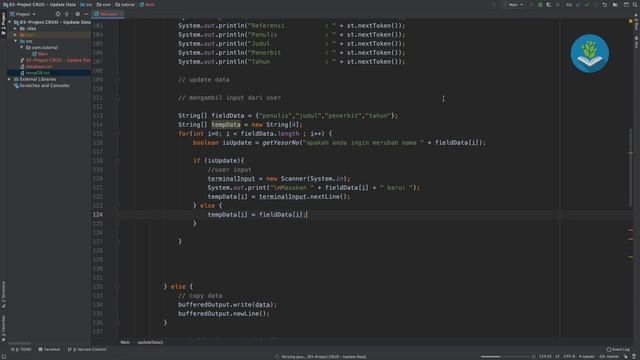Viewport: 640px width, 360px height.
Task: Click the run with coverage icon
Action: (x=549, y=4)
